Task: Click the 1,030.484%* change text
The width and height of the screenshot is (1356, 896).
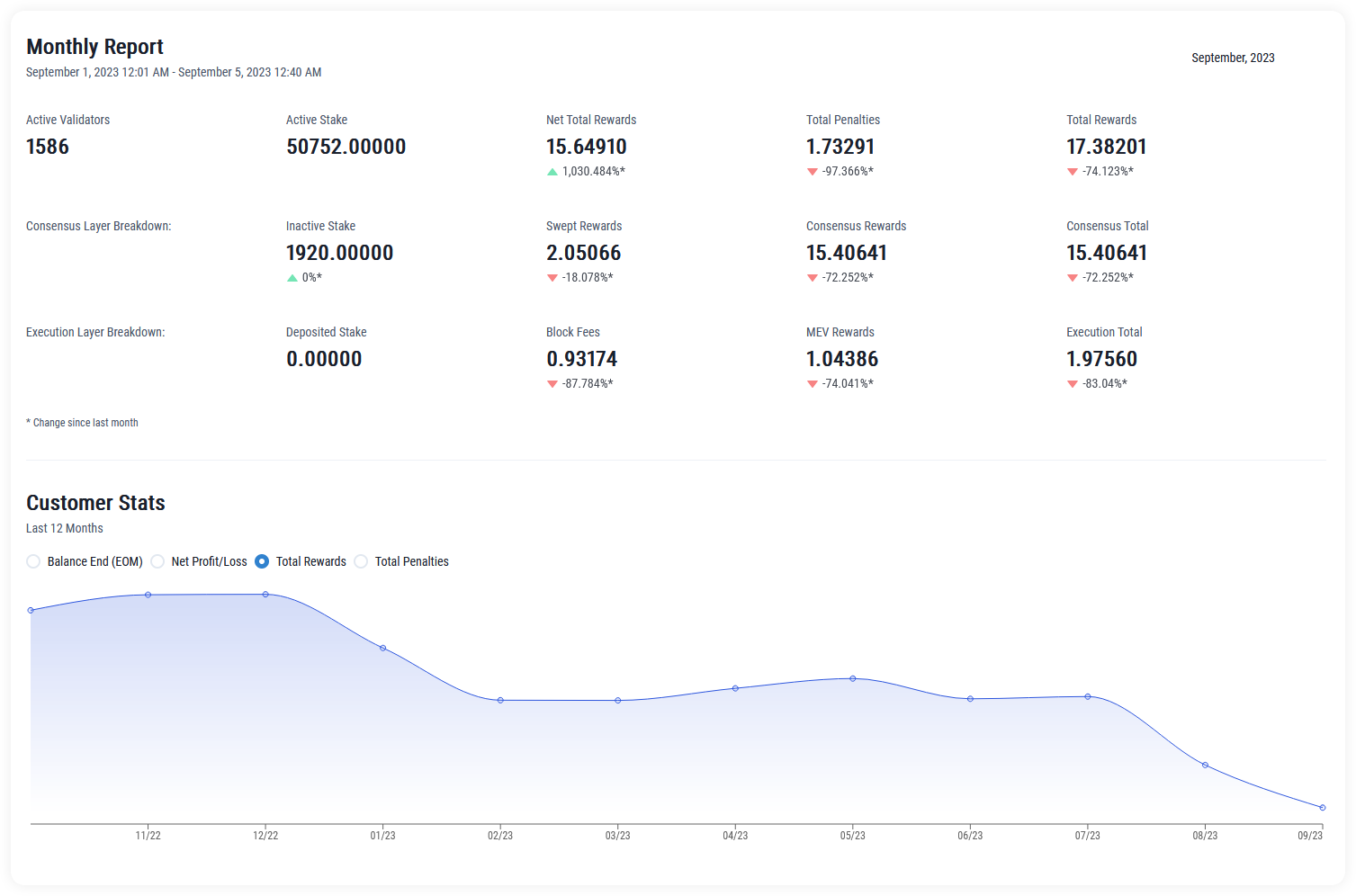Action: pyautogui.click(x=594, y=171)
